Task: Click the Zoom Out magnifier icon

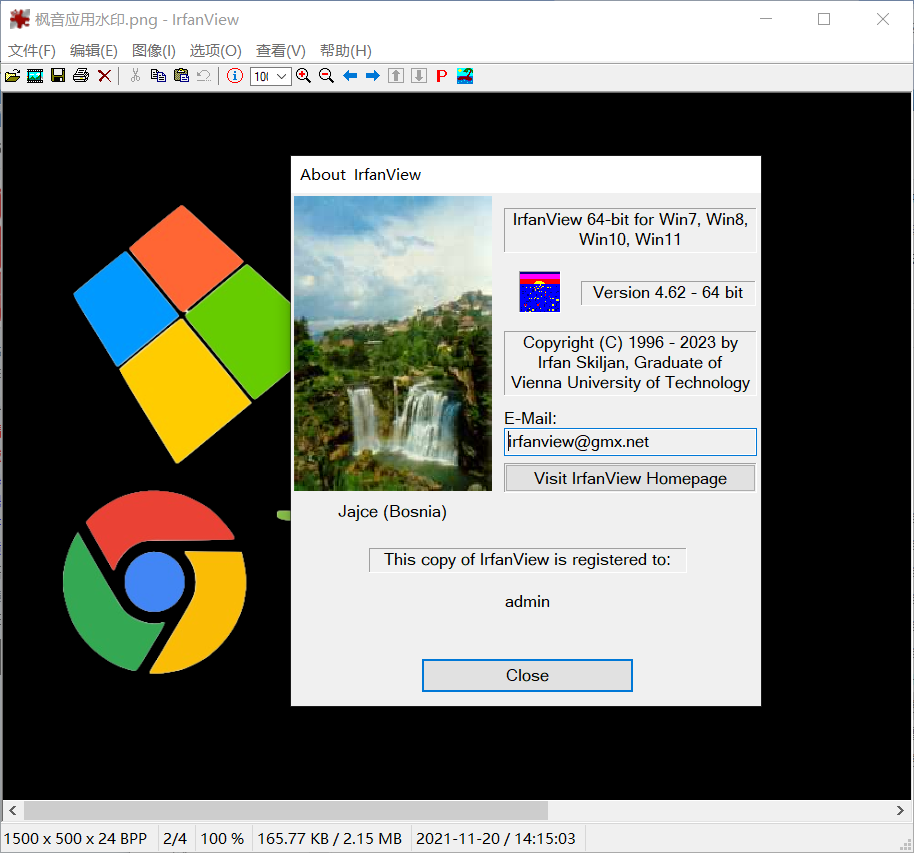Action: pos(326,76)
